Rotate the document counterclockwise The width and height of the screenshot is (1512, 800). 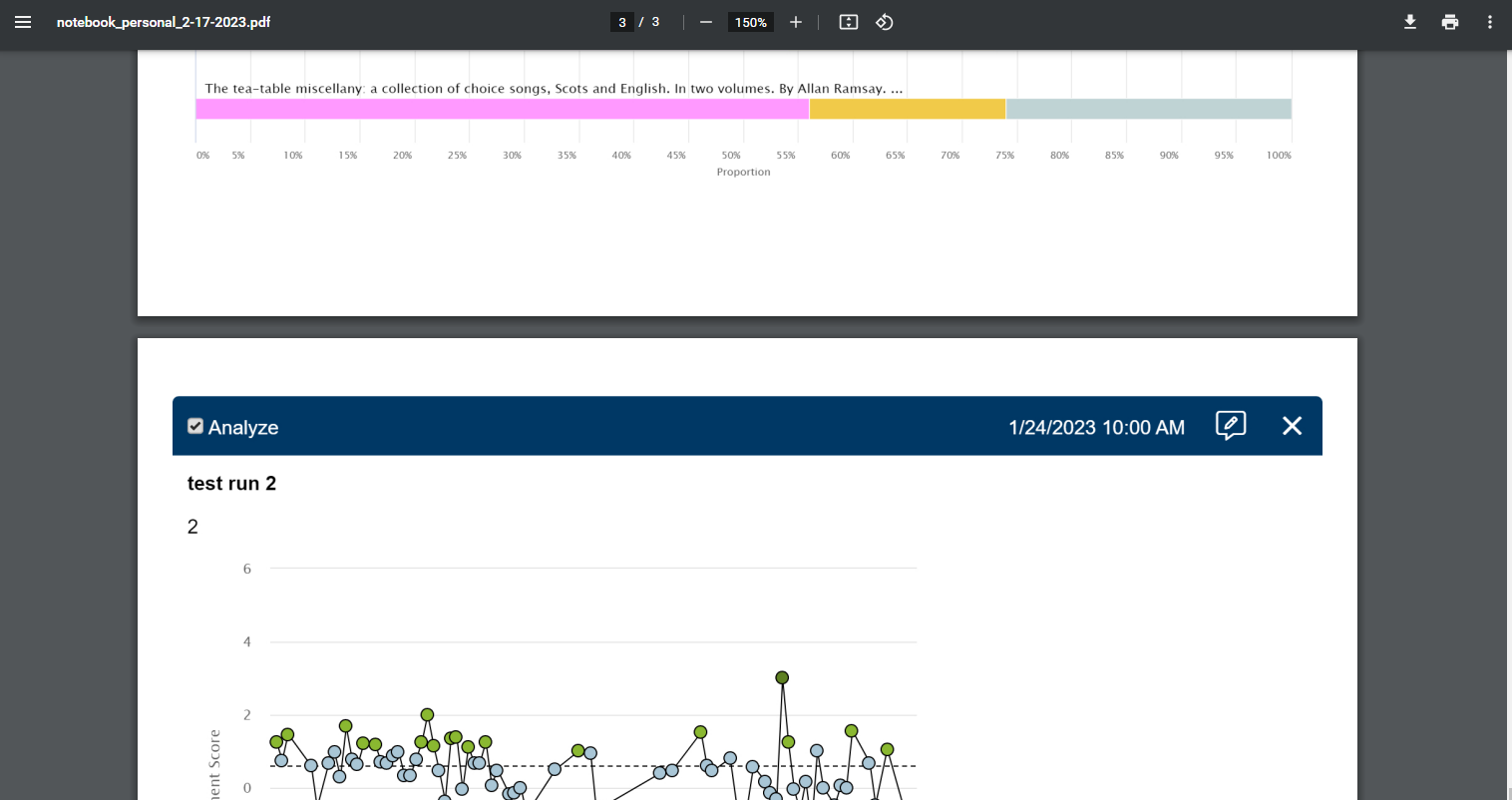[885, 22]
